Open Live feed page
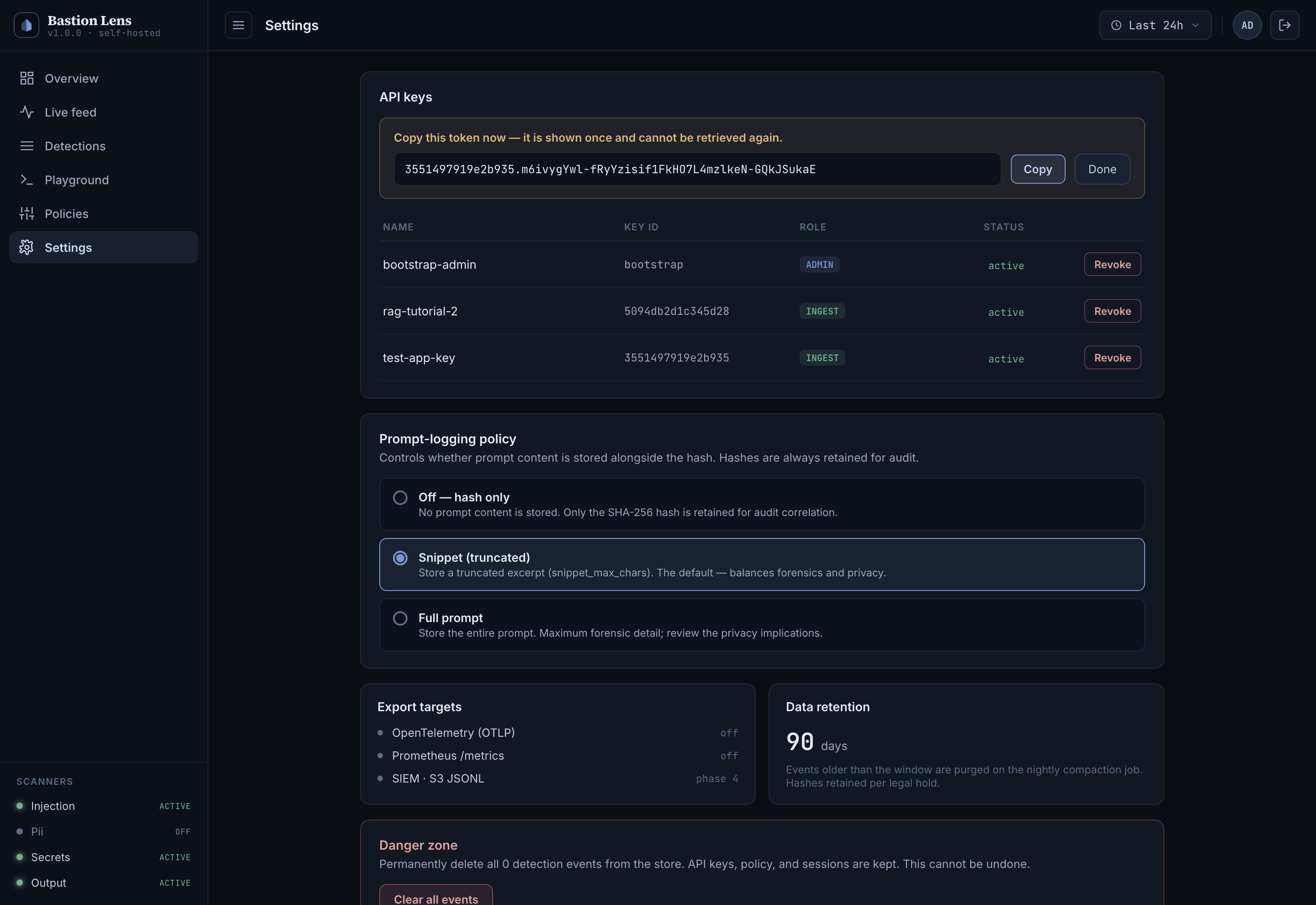Screen dimensions: 1316x905 coord(104,112)
